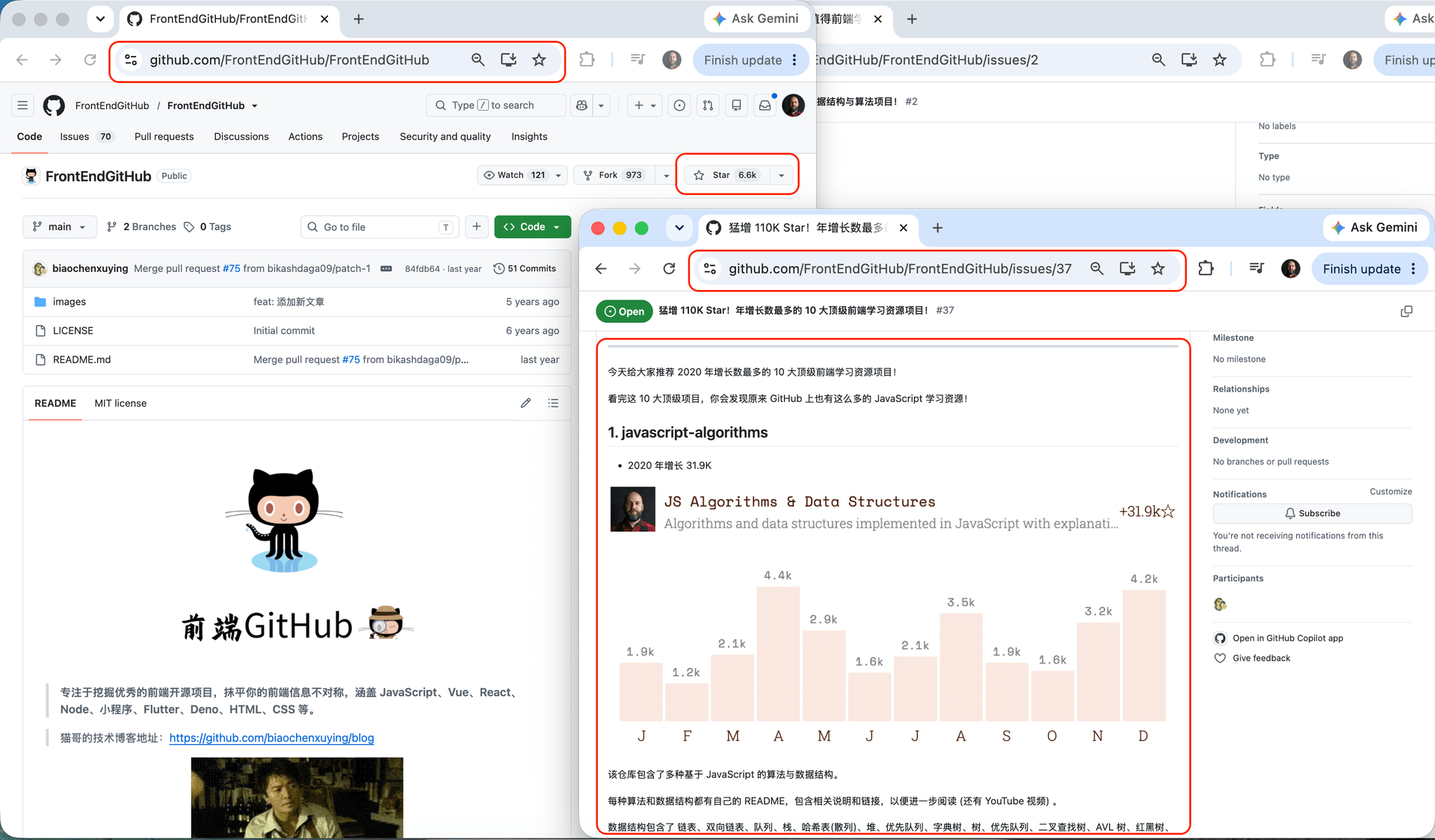Open media controls in issue #37 window
The width and height of the screenshot is (1435, 840).
click(1256, 269)
